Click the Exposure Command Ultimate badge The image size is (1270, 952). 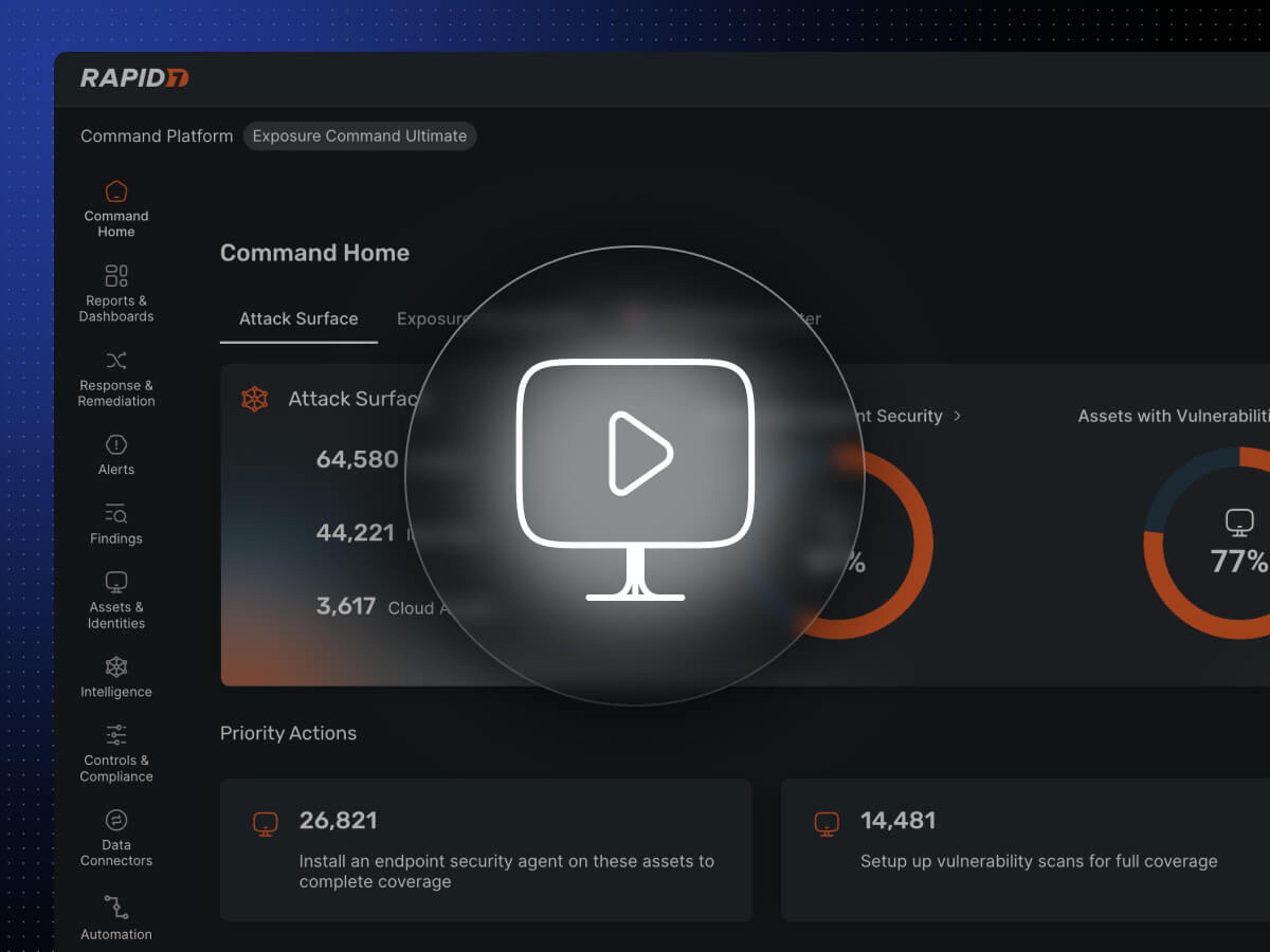[360, 136]
